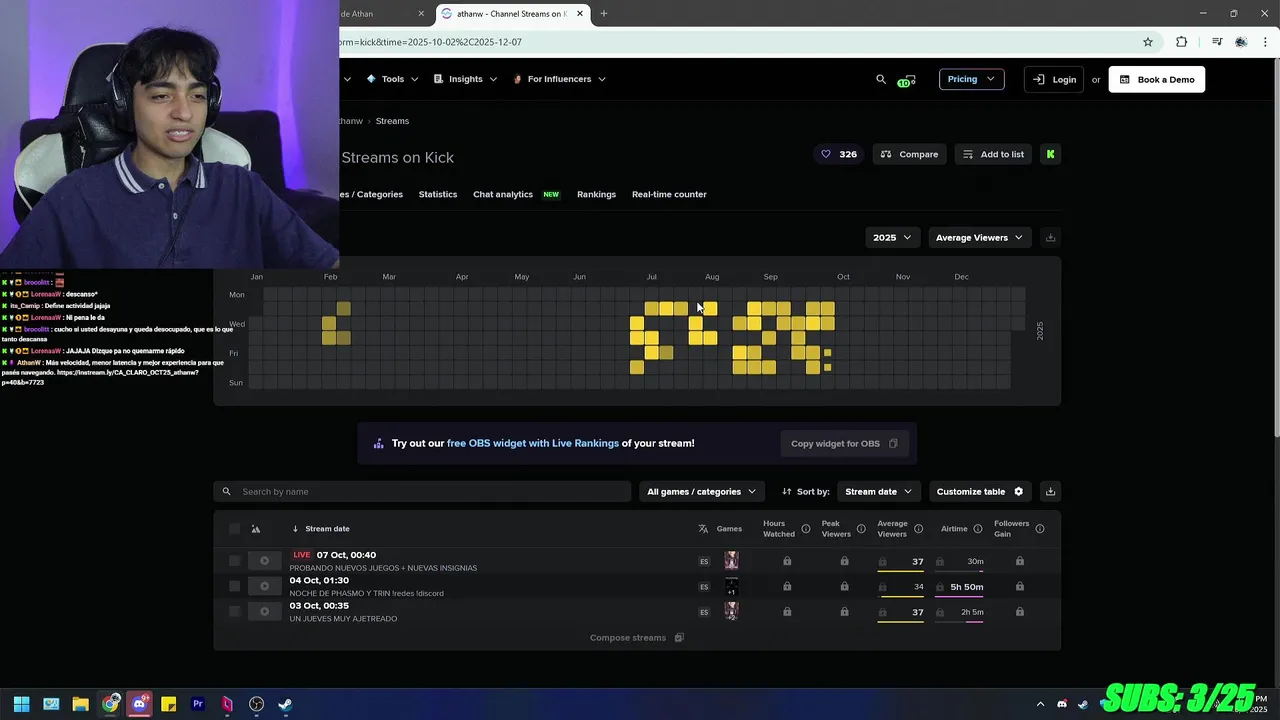
Task: Play the 03 Oct stream preview
Action: click(x=264, y=612)
